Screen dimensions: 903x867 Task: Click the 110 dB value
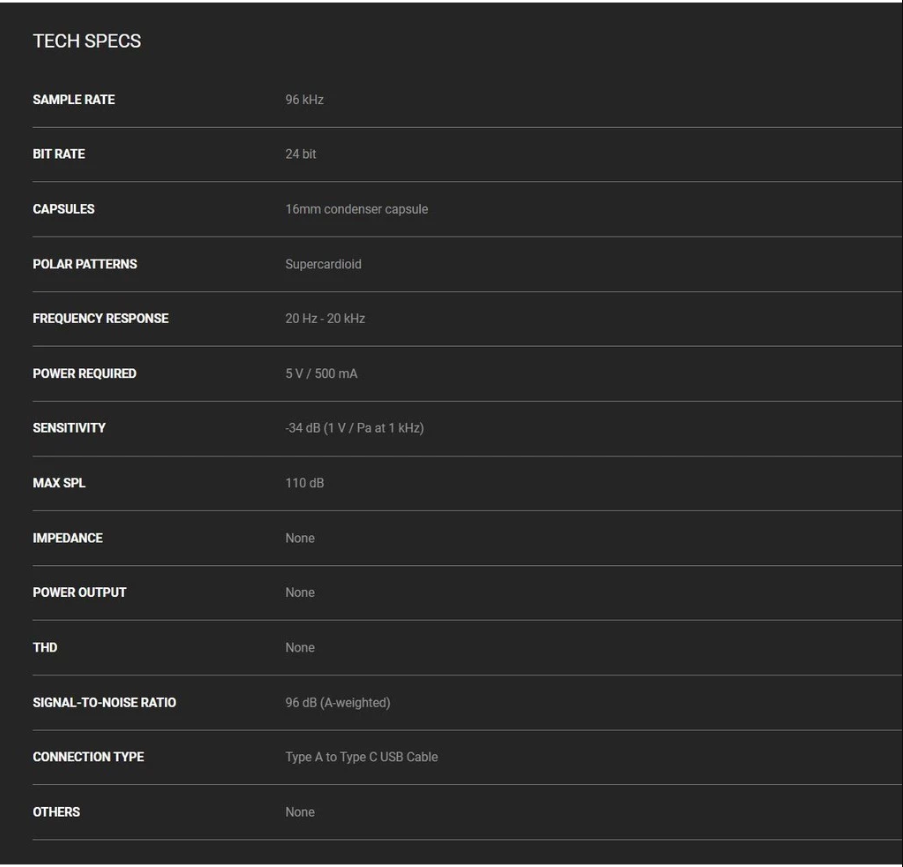click(304, 483)
